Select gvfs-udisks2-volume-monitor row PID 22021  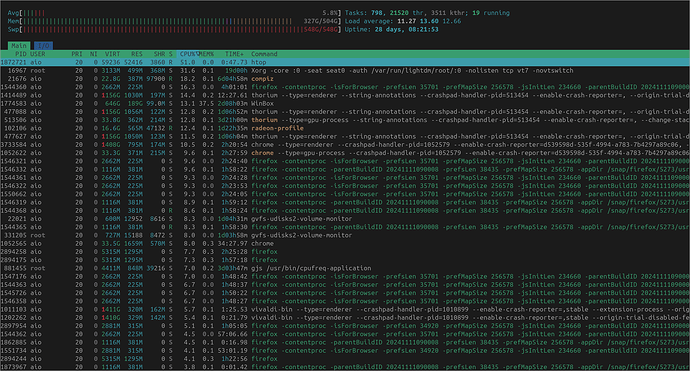point(345,219)
